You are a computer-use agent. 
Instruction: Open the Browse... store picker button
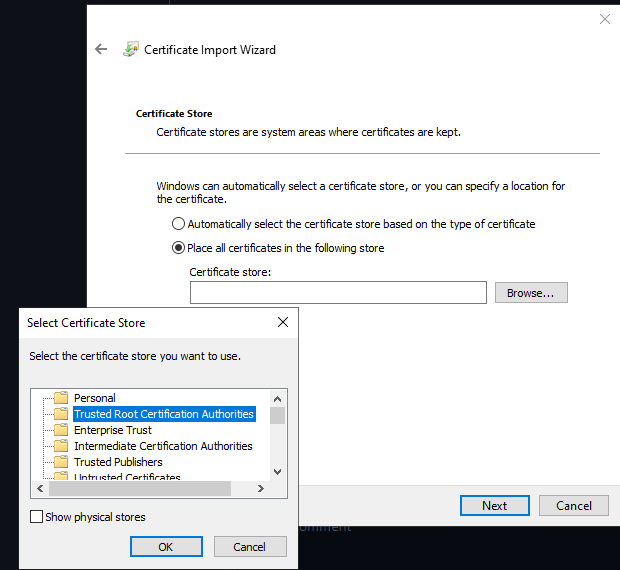(x=531, y=293)
